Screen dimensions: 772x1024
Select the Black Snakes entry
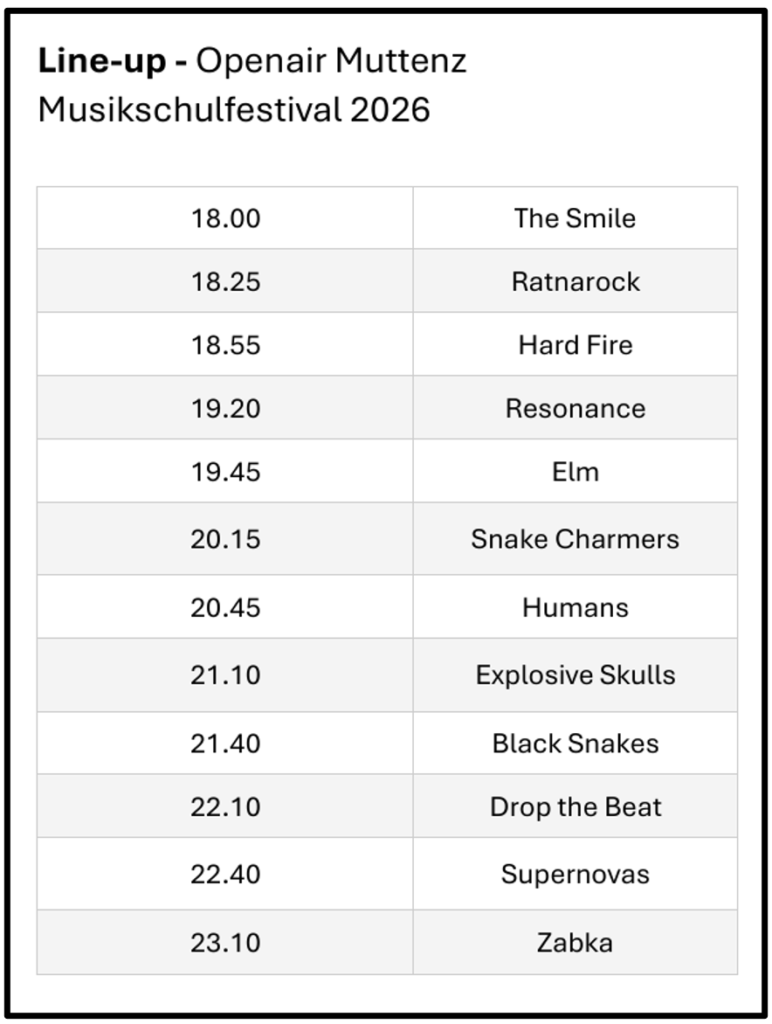pos(575,743)
